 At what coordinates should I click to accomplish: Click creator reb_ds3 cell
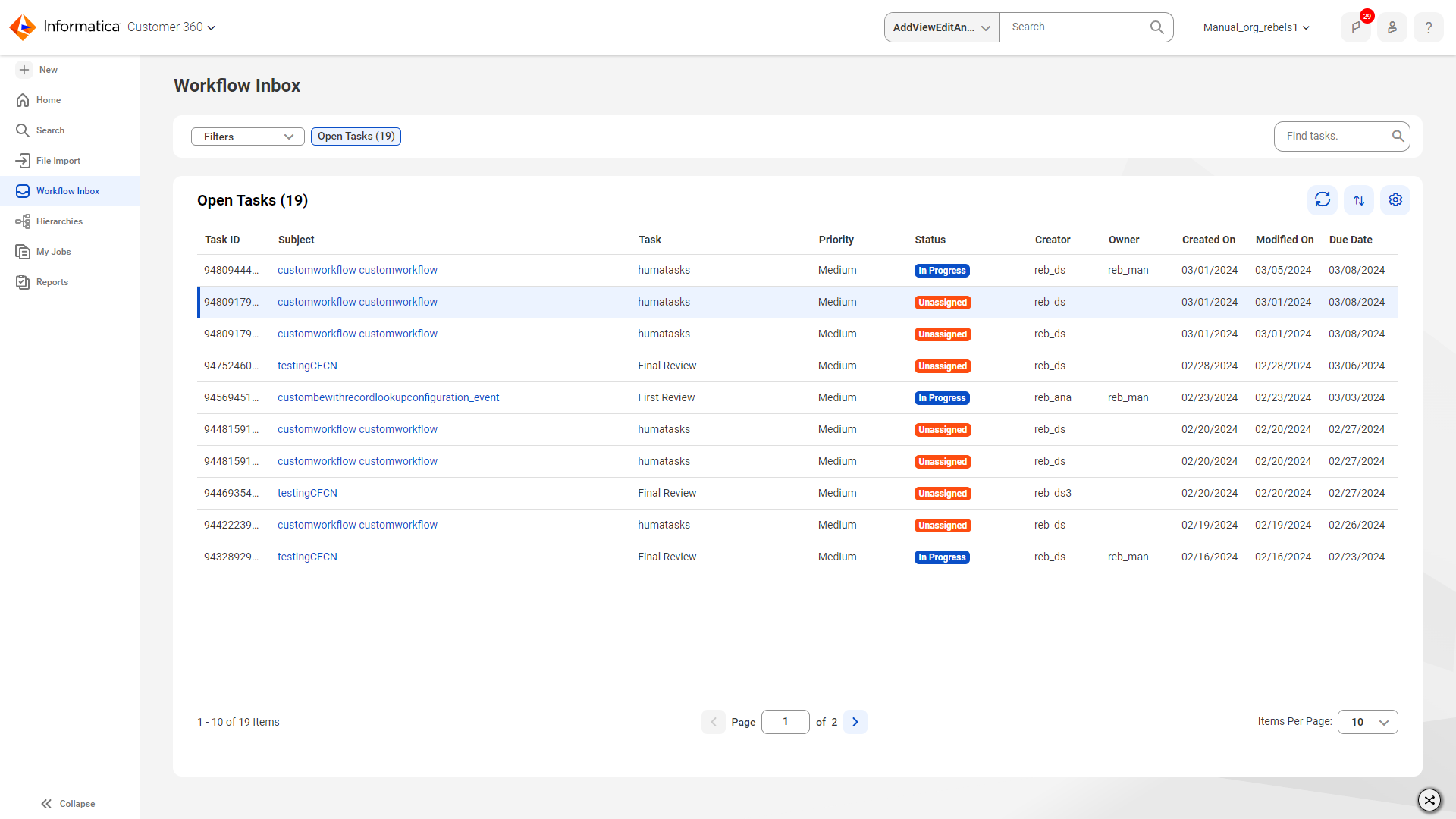click(1053, 494)
